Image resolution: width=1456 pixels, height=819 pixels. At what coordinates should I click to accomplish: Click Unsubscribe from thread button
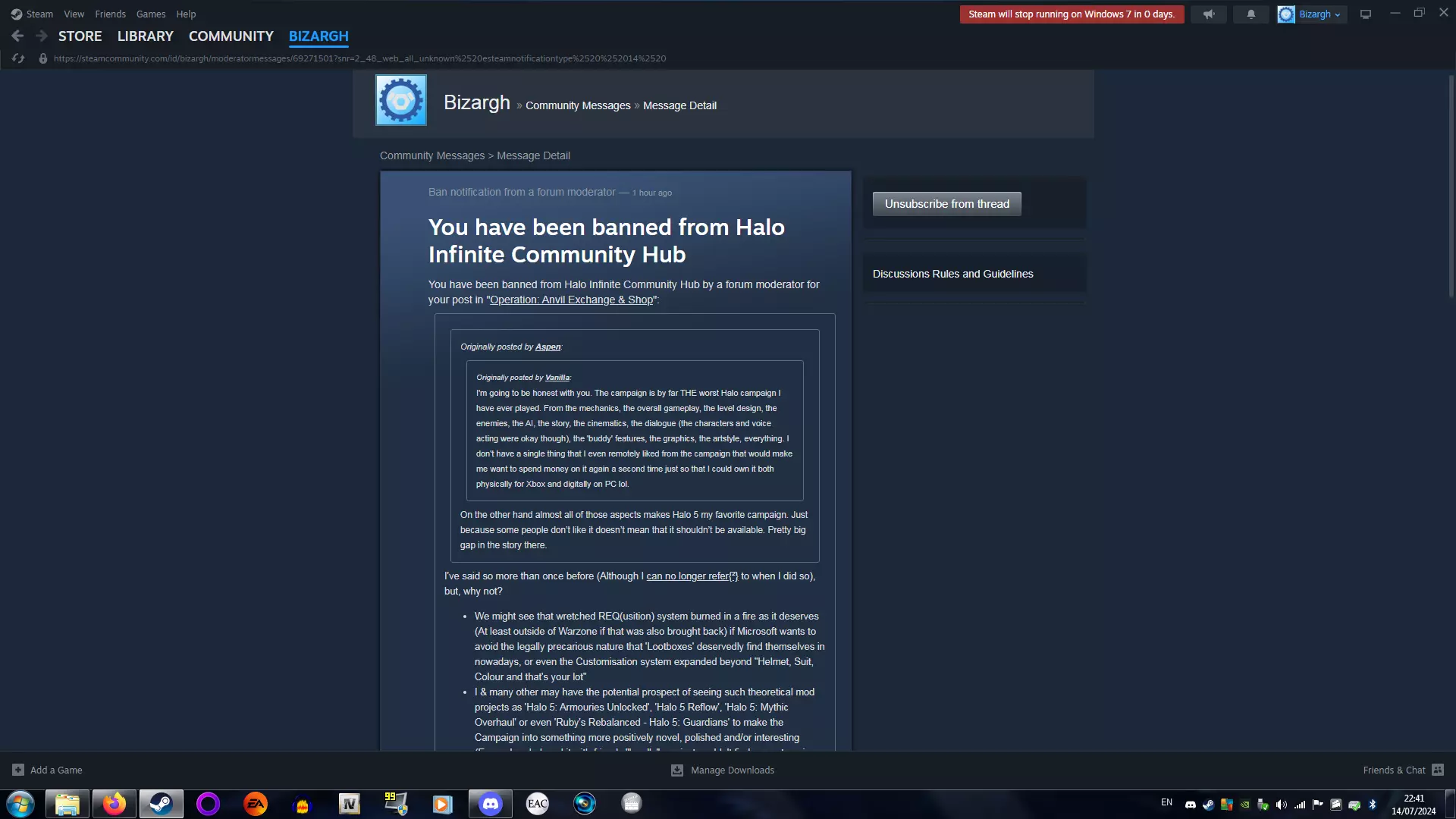pyautogui.click(x=946, y=204)
